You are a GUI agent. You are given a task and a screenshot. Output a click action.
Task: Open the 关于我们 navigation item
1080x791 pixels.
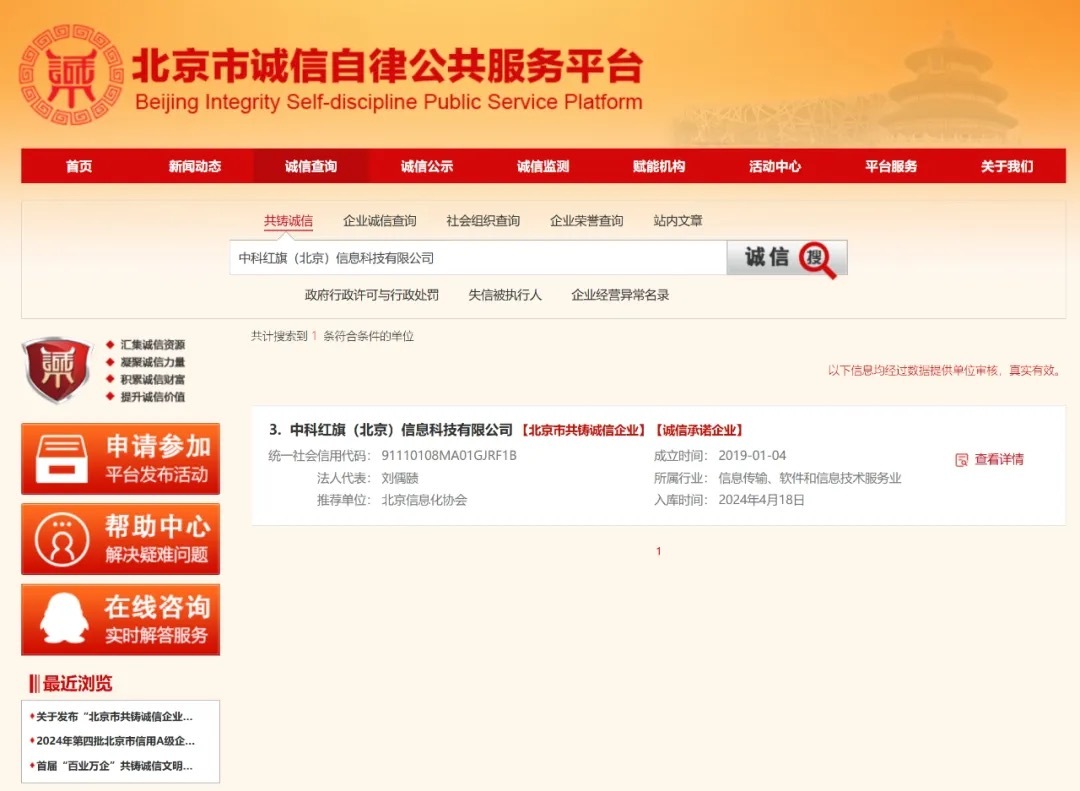pyautogui.click(x=1007, y=166)
